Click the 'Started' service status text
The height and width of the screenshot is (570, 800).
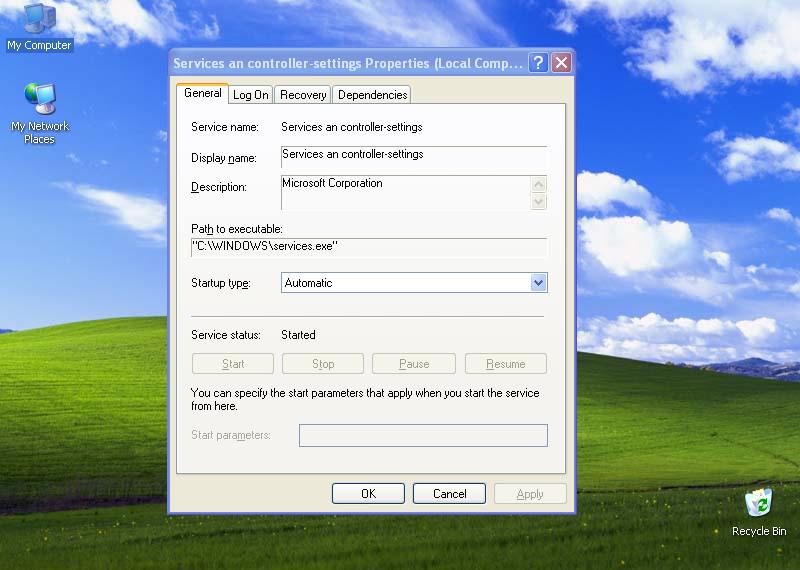pos(298,335)
